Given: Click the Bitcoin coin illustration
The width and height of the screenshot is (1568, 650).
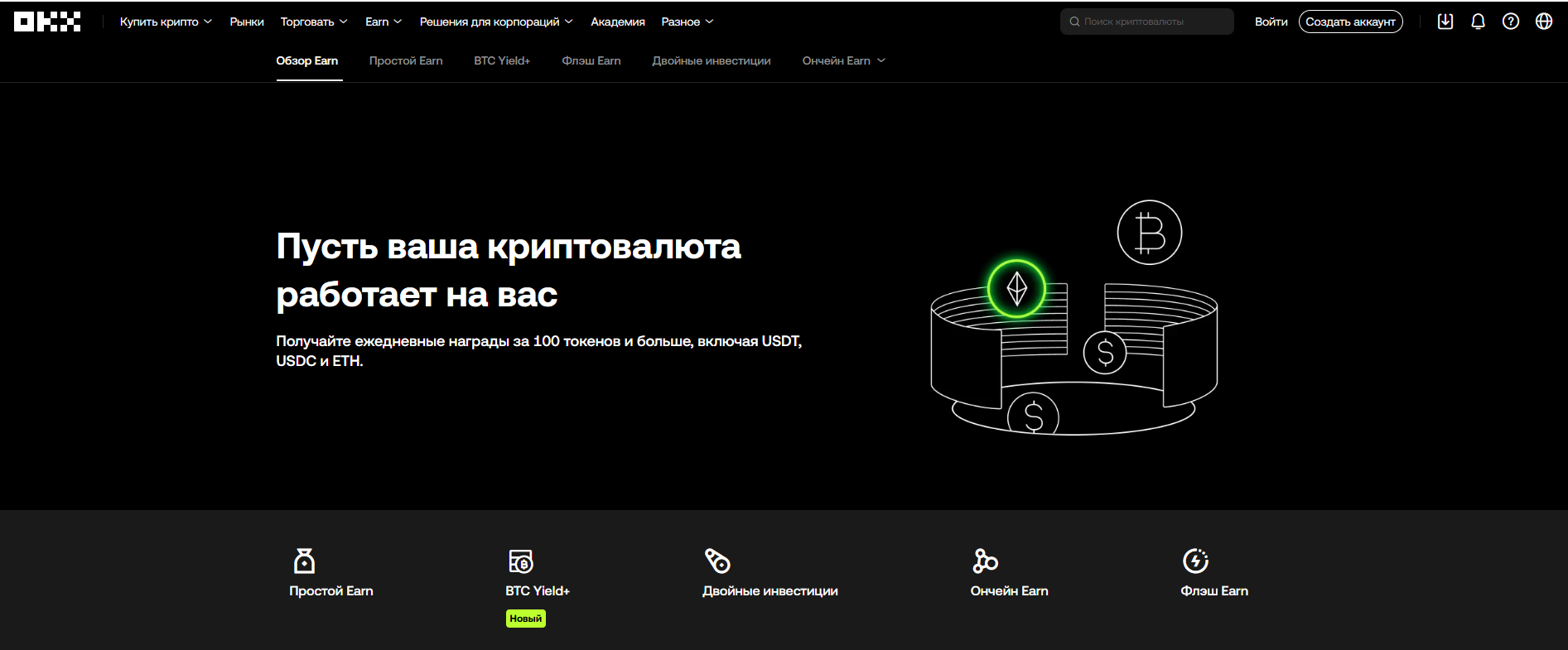Looking at the screenshot, I should pos(1150,233).
